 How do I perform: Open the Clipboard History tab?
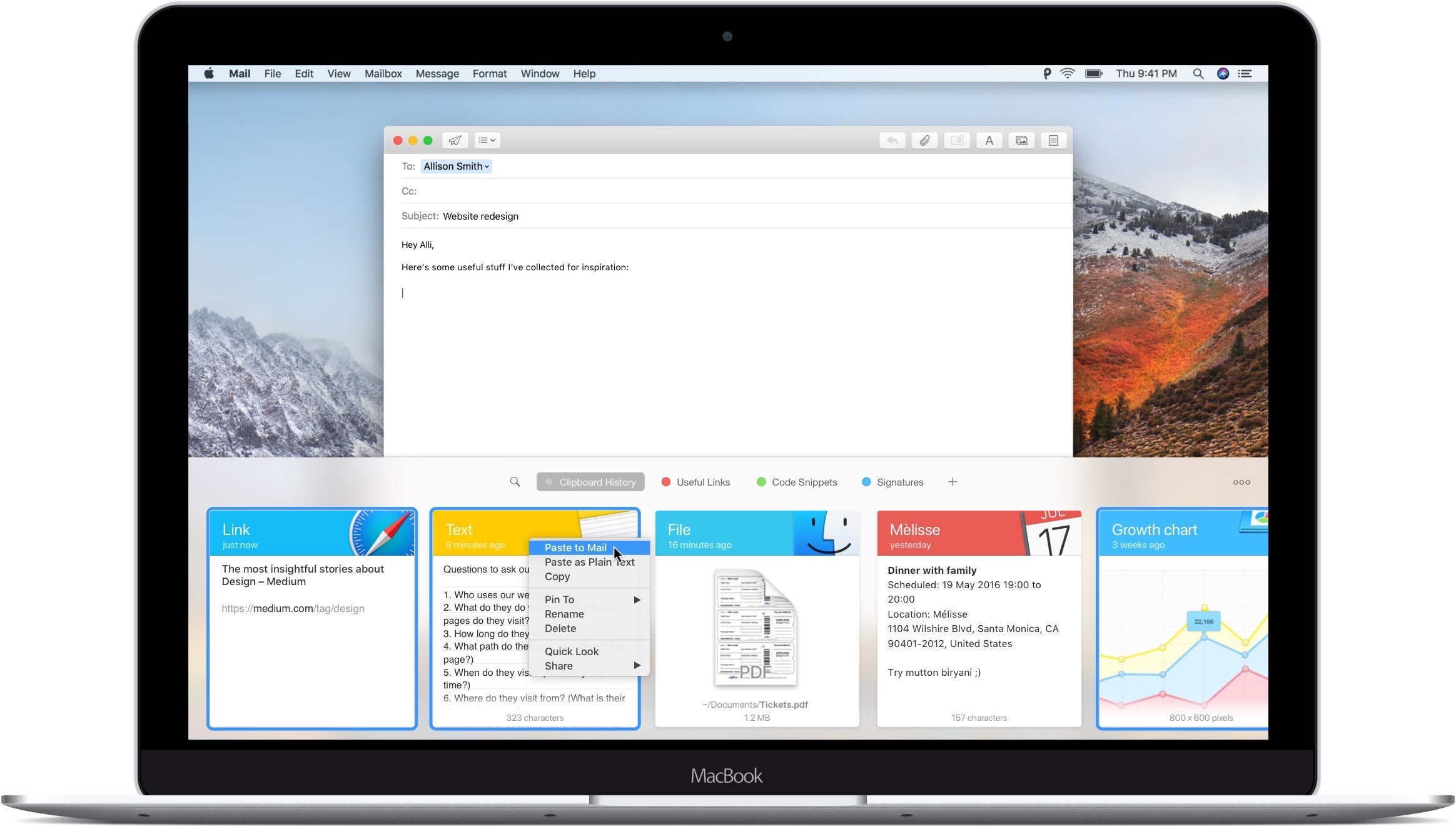point(590,482)
